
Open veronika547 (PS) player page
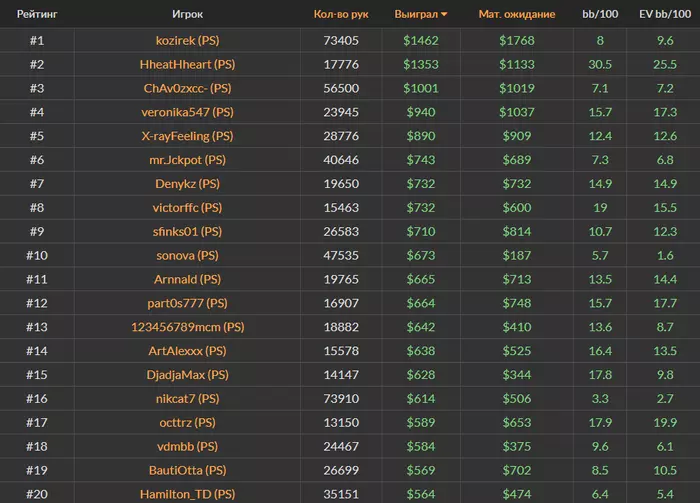[x=188, y=113]
